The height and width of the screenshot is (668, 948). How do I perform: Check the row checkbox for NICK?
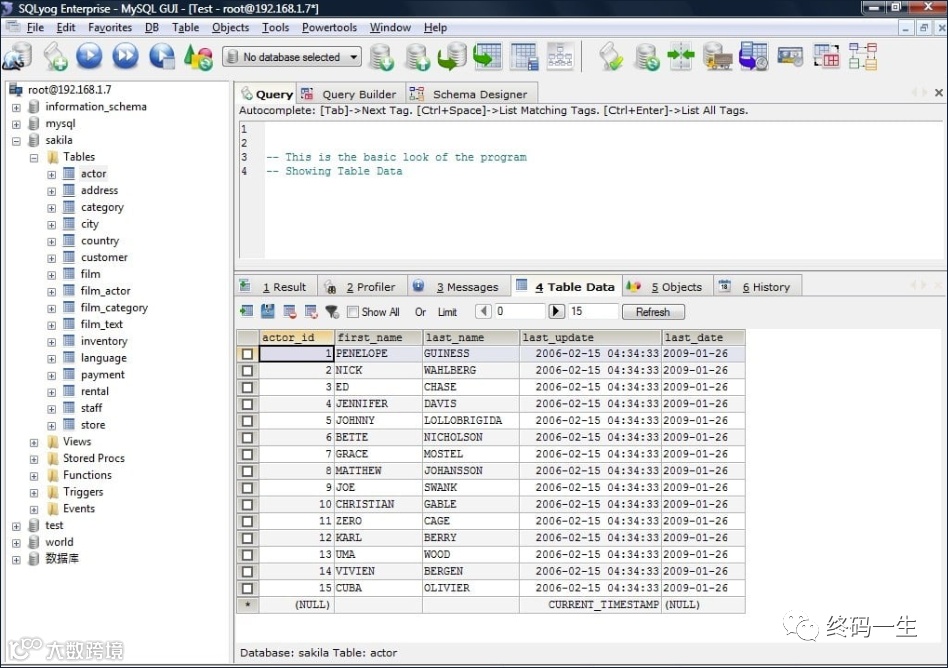[247, 370]
